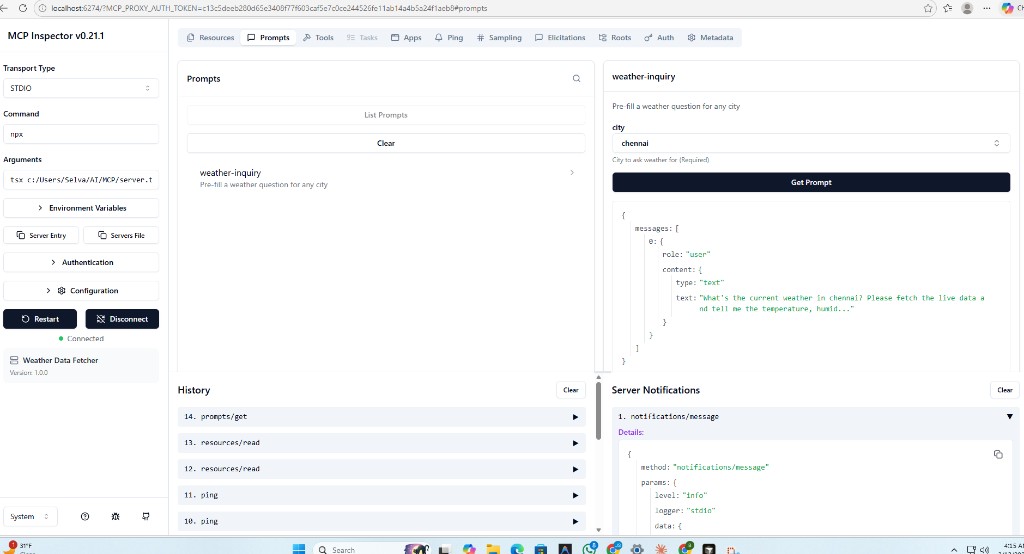
Task: Click the Prompts tab chat bubble icon
Action: point(251,38)
